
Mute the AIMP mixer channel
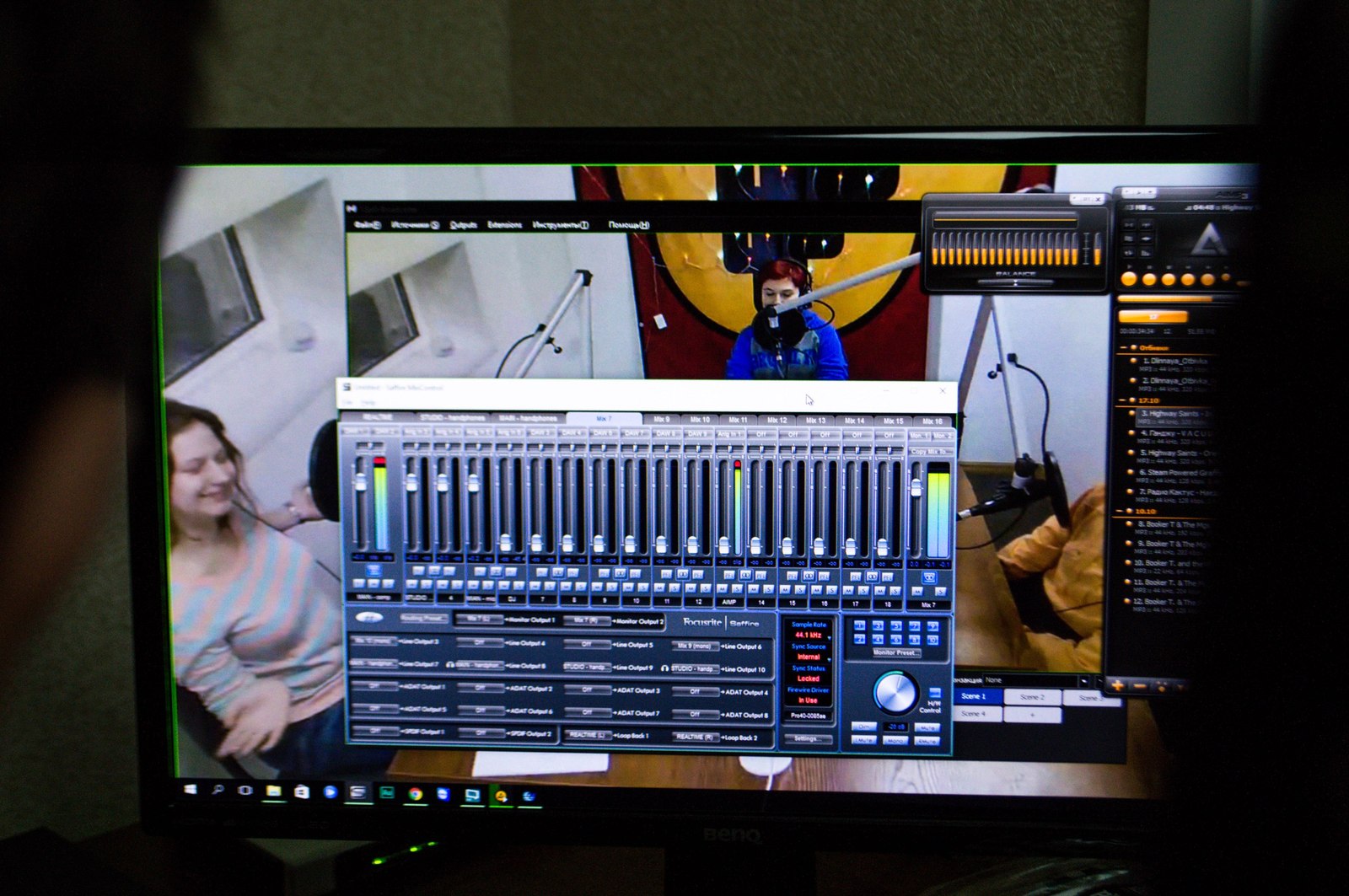(723, 588)
